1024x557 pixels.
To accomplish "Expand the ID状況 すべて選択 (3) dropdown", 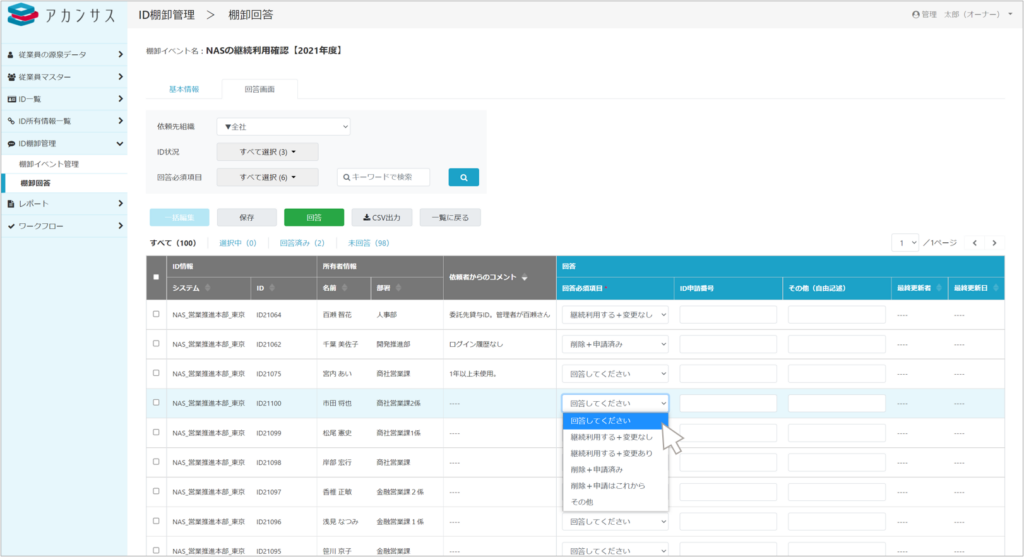I will [x=268, y=152].
